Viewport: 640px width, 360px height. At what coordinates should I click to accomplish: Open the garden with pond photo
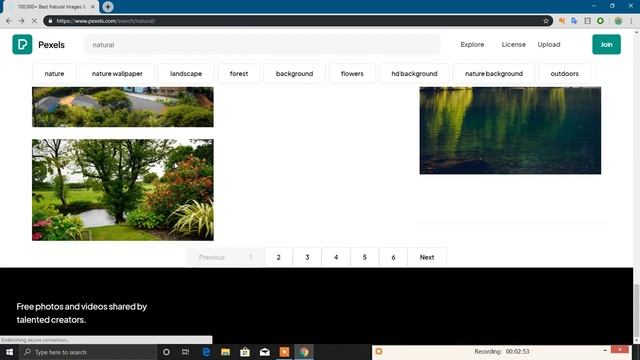pos(123,190)
